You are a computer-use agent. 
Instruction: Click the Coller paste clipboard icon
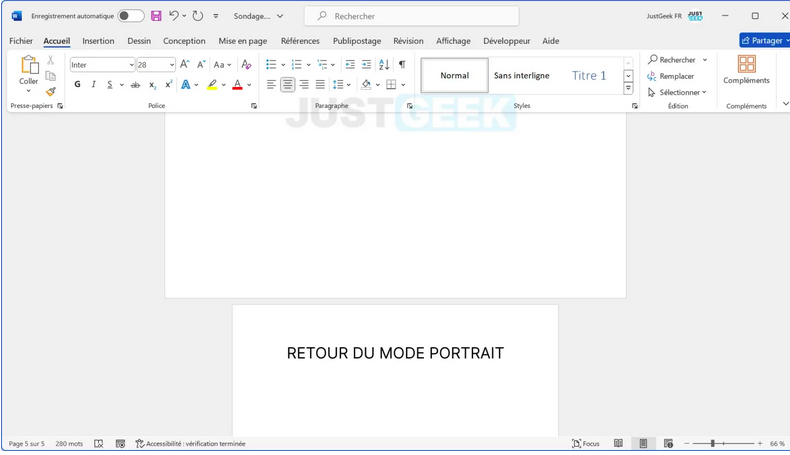(29, 66)
